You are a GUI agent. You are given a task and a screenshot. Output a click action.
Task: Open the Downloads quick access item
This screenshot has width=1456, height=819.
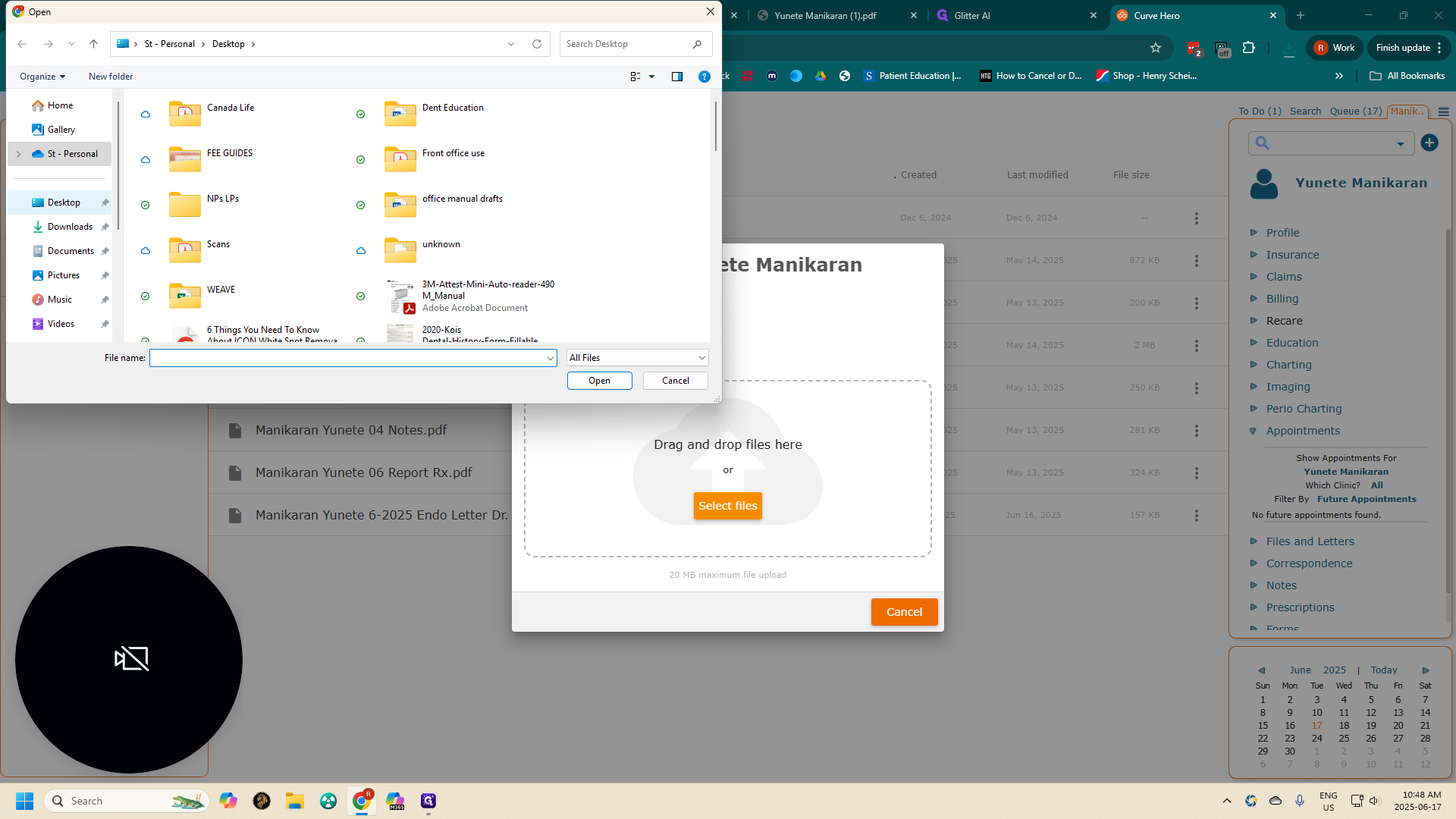pos(70,227)
